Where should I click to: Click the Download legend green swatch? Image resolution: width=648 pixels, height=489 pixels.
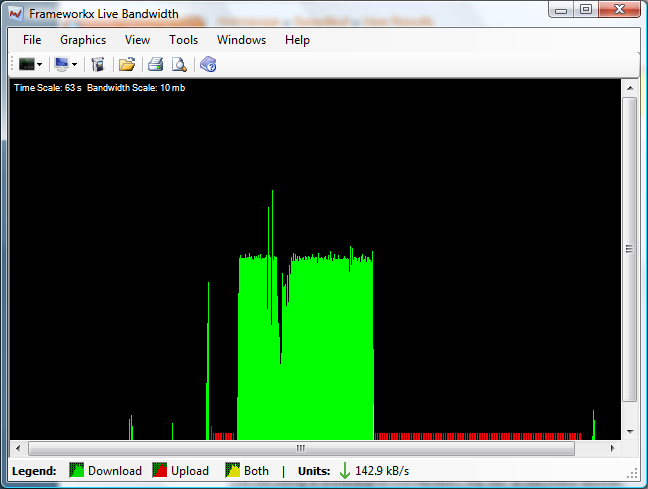tap(76, 470)
